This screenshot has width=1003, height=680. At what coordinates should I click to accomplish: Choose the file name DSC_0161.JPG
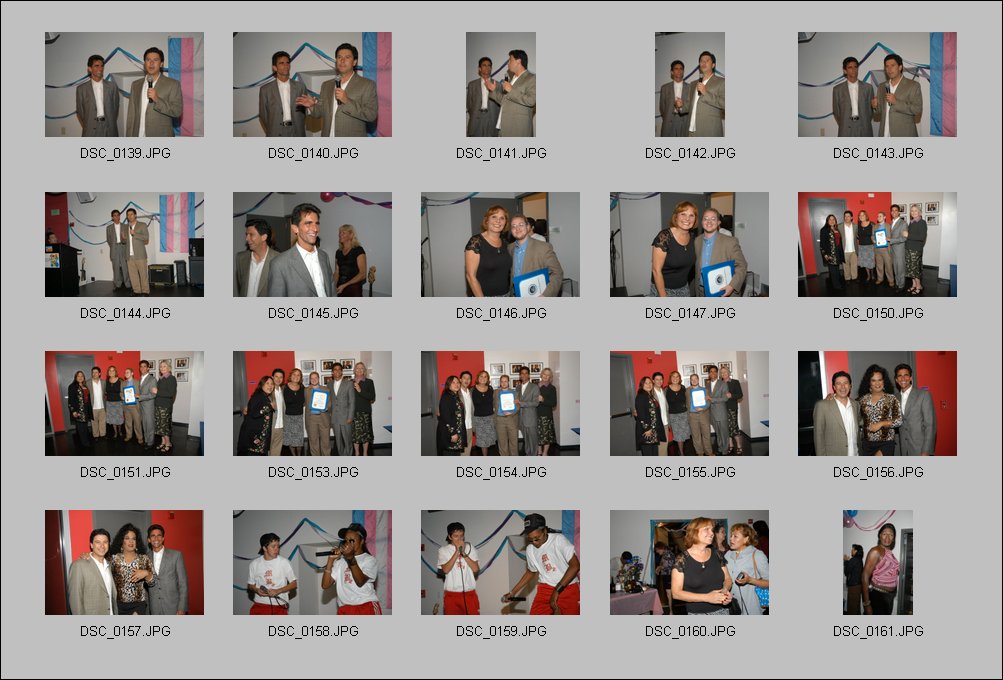pos(878,631)
